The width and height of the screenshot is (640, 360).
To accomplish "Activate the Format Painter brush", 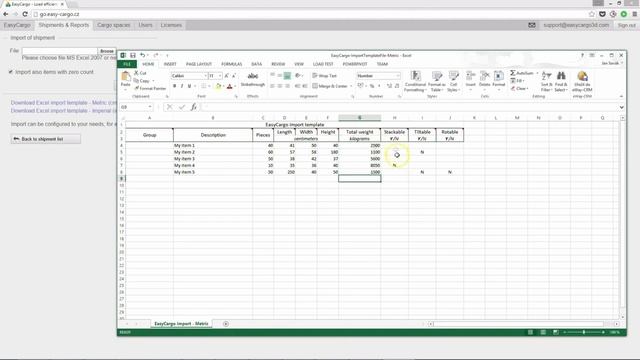I will 137,88.
